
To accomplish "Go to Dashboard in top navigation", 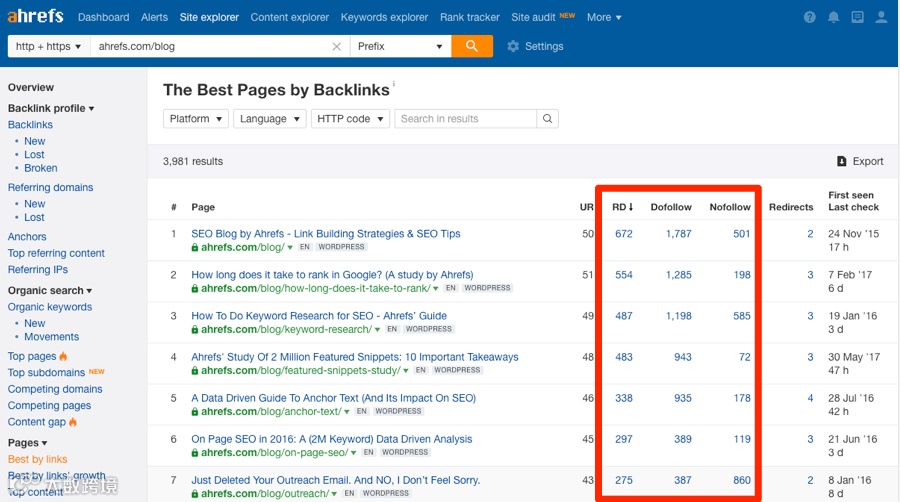I will [103, 17].
